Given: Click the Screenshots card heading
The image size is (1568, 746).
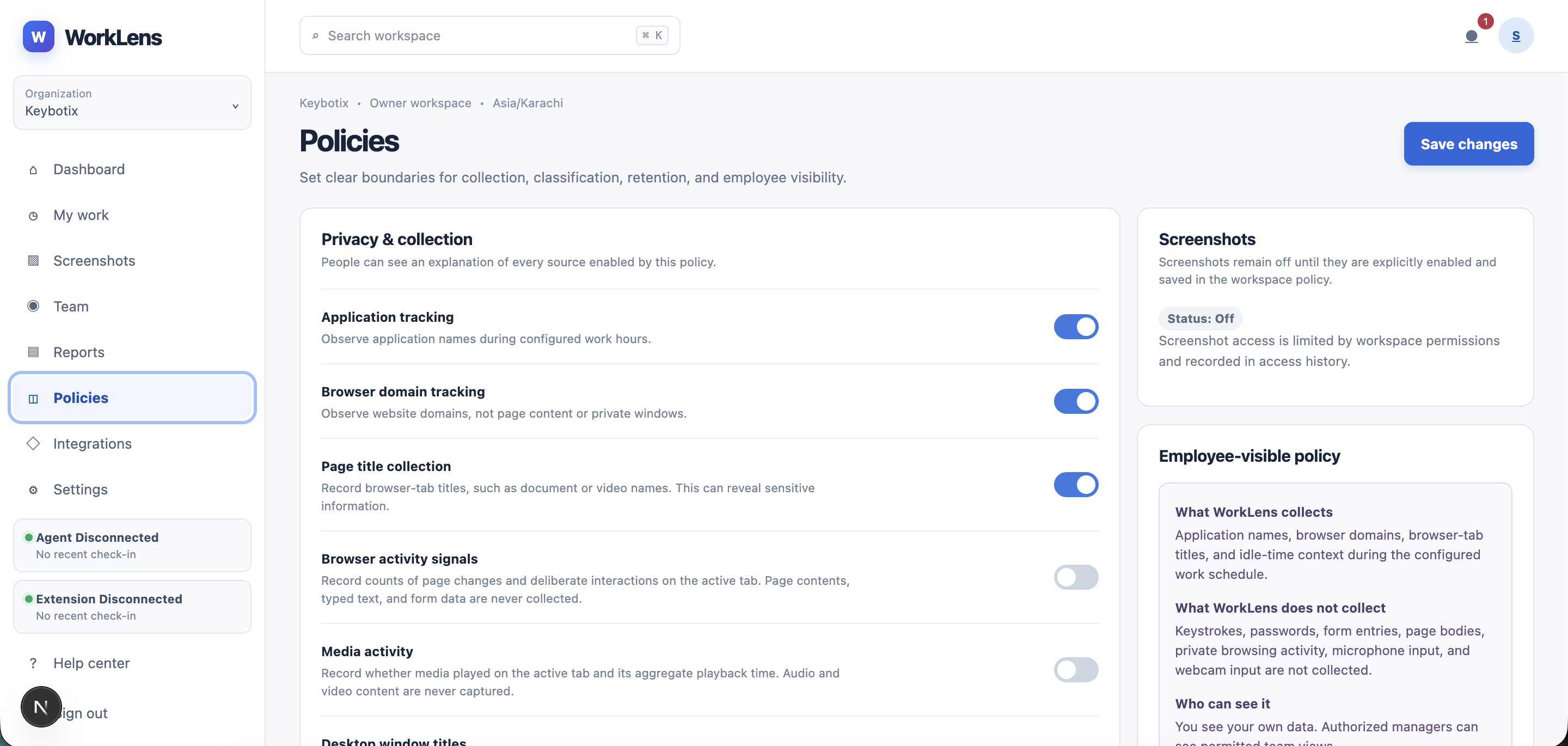Looking at the screenshot, I should (x=1206, y=240).
